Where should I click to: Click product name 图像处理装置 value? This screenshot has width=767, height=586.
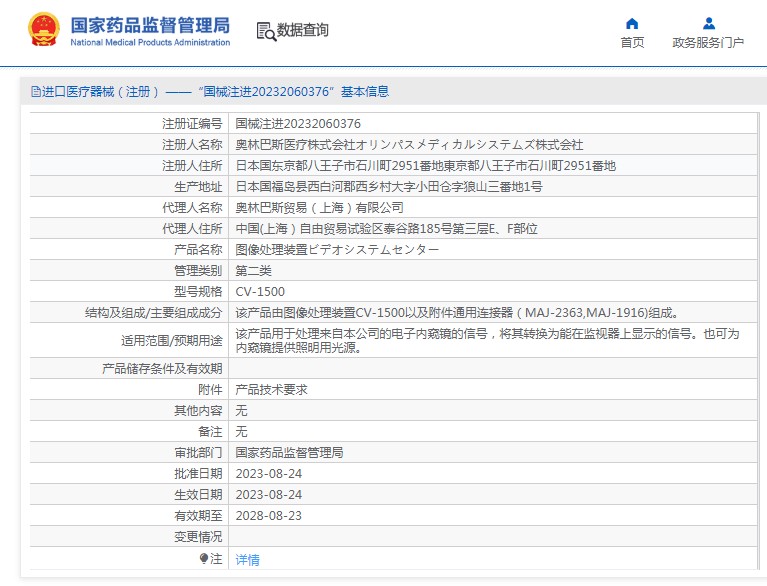(x=337, y=250)
